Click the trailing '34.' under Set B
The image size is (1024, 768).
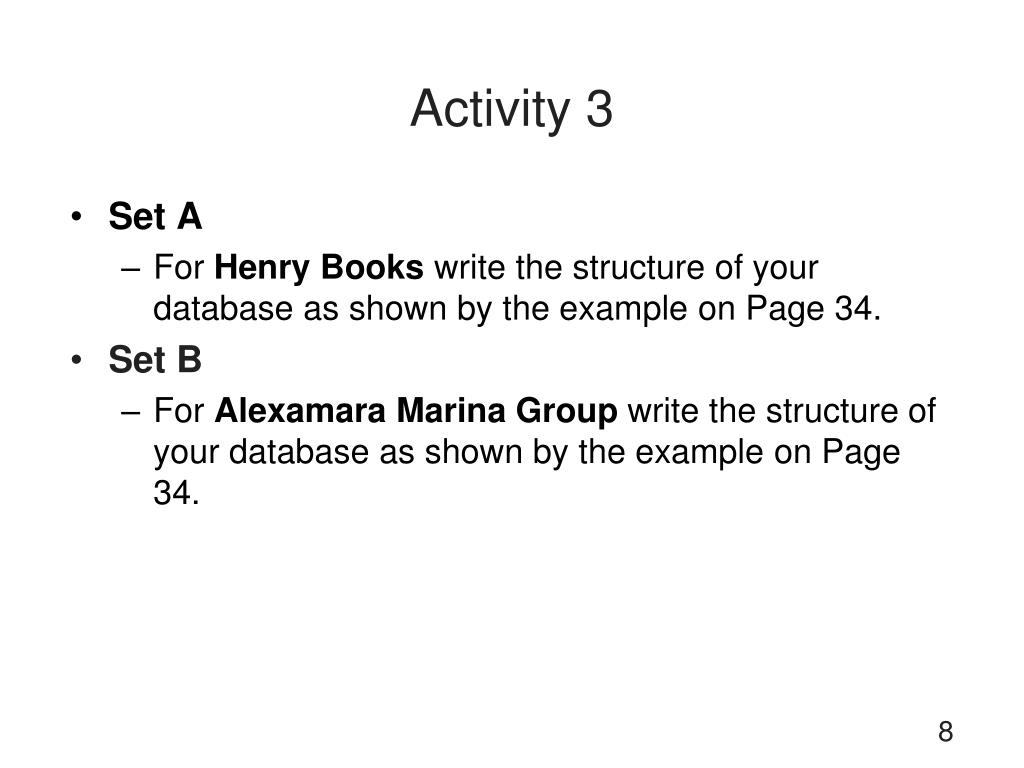coord(176,492)
